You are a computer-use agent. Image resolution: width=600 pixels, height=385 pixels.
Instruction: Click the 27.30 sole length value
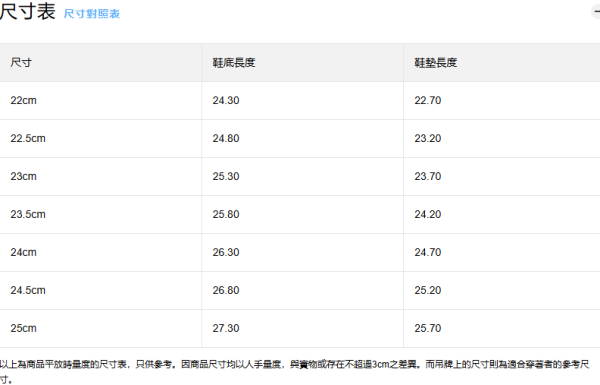tap(226, 328)
